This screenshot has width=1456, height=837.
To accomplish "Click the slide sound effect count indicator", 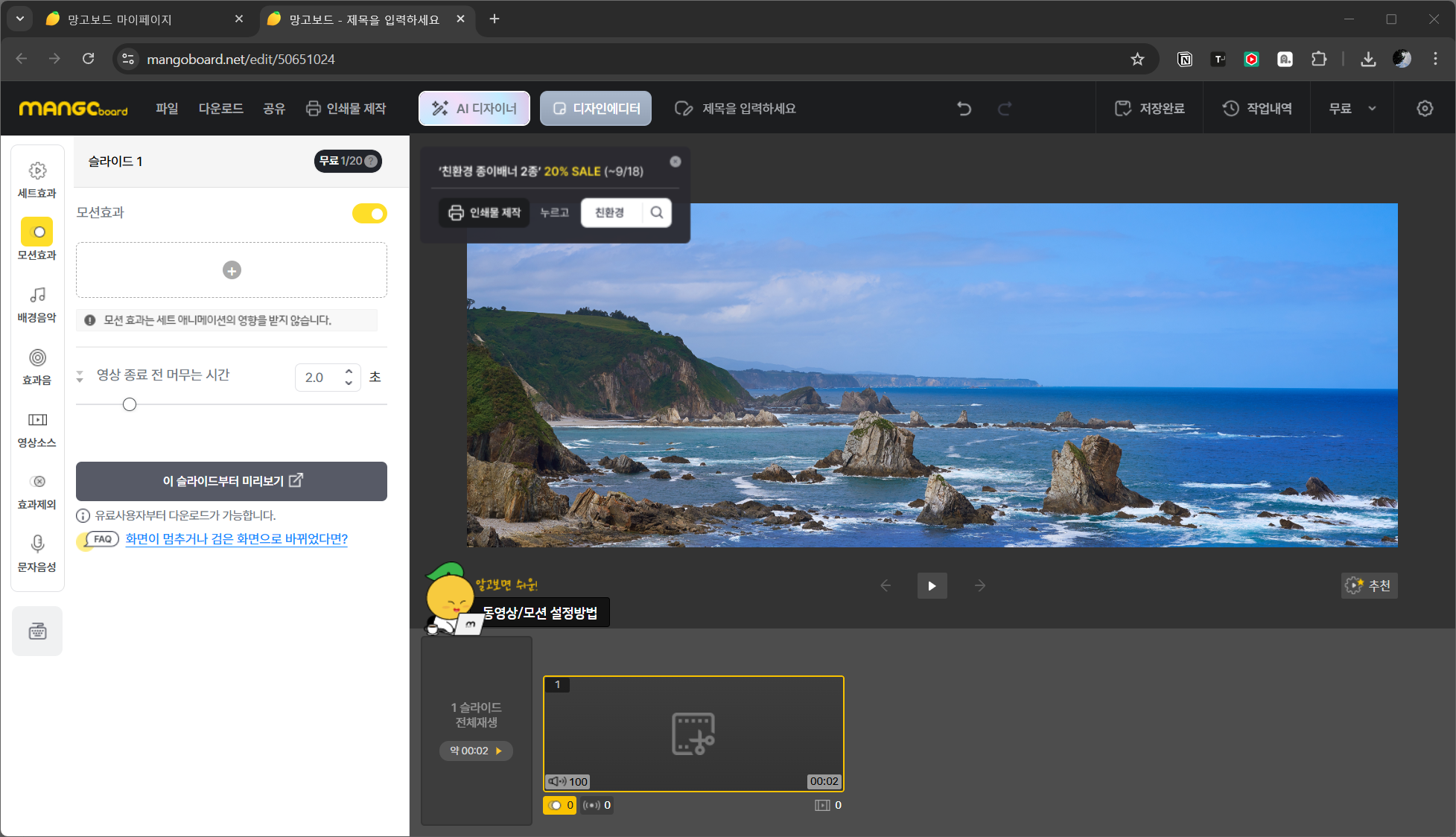I will pos(597,805).
